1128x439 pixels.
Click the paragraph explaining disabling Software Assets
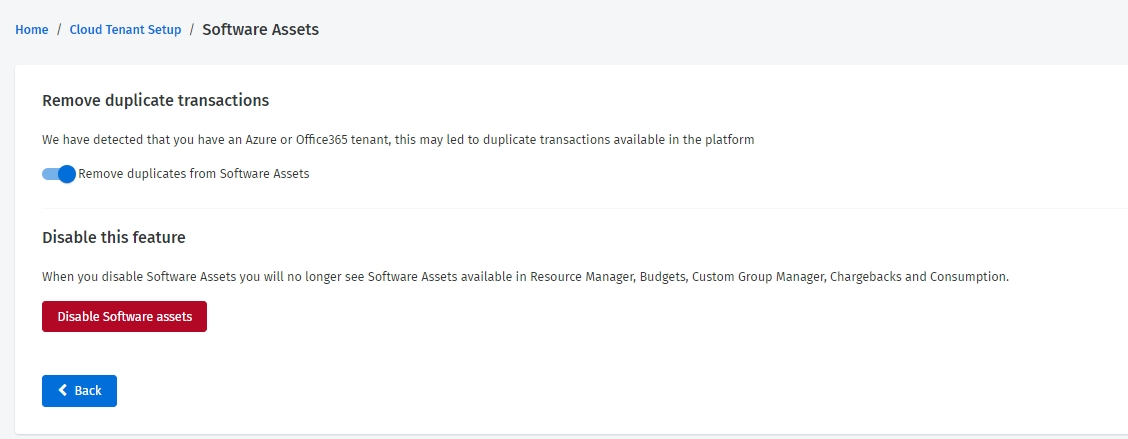coord(525,276)
